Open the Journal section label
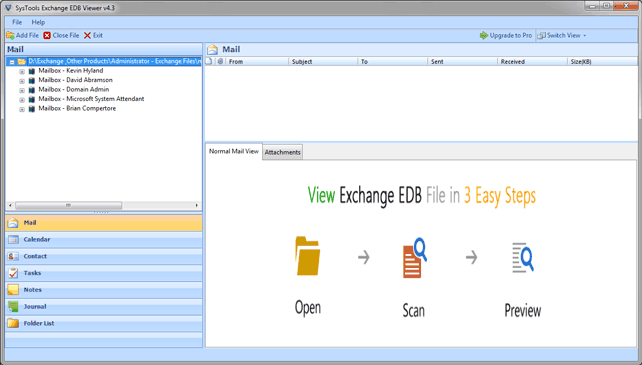 35,306
